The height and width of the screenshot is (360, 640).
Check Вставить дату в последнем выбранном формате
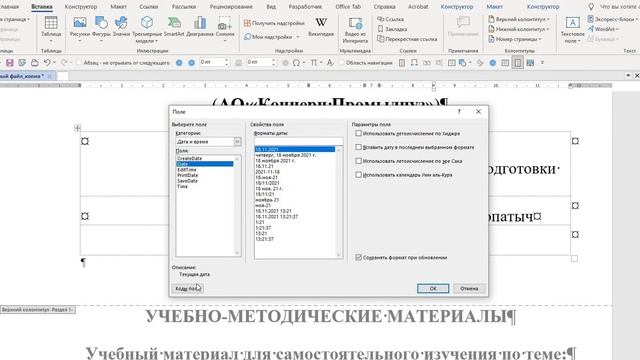click(x=358, y=147)
